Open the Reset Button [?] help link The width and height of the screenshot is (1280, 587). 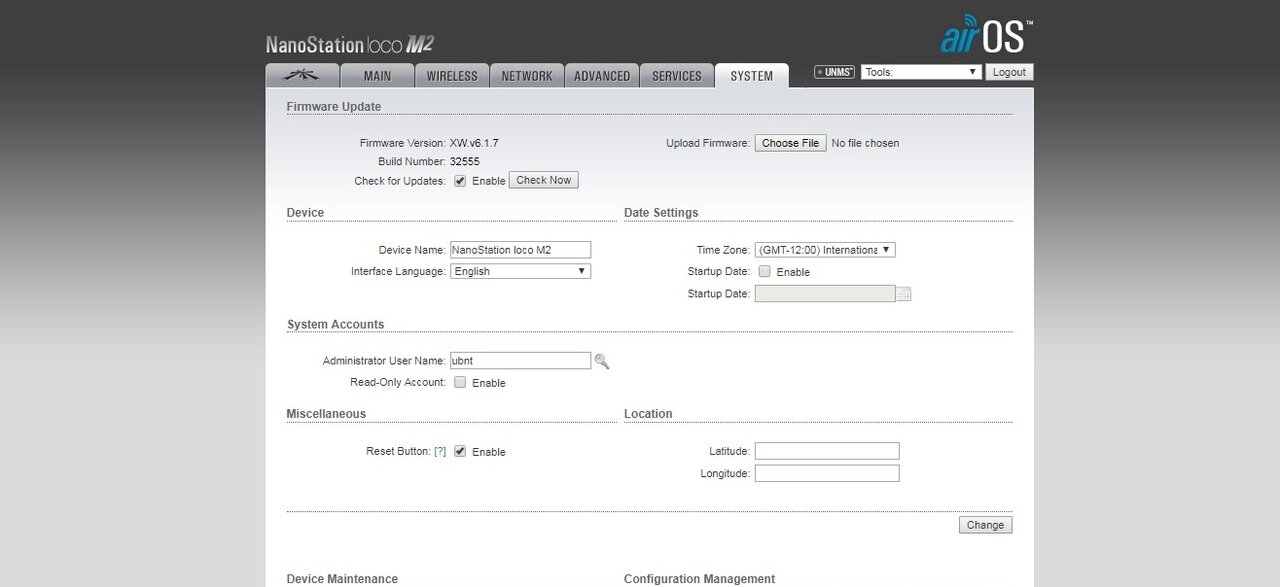tap(440, 452)
